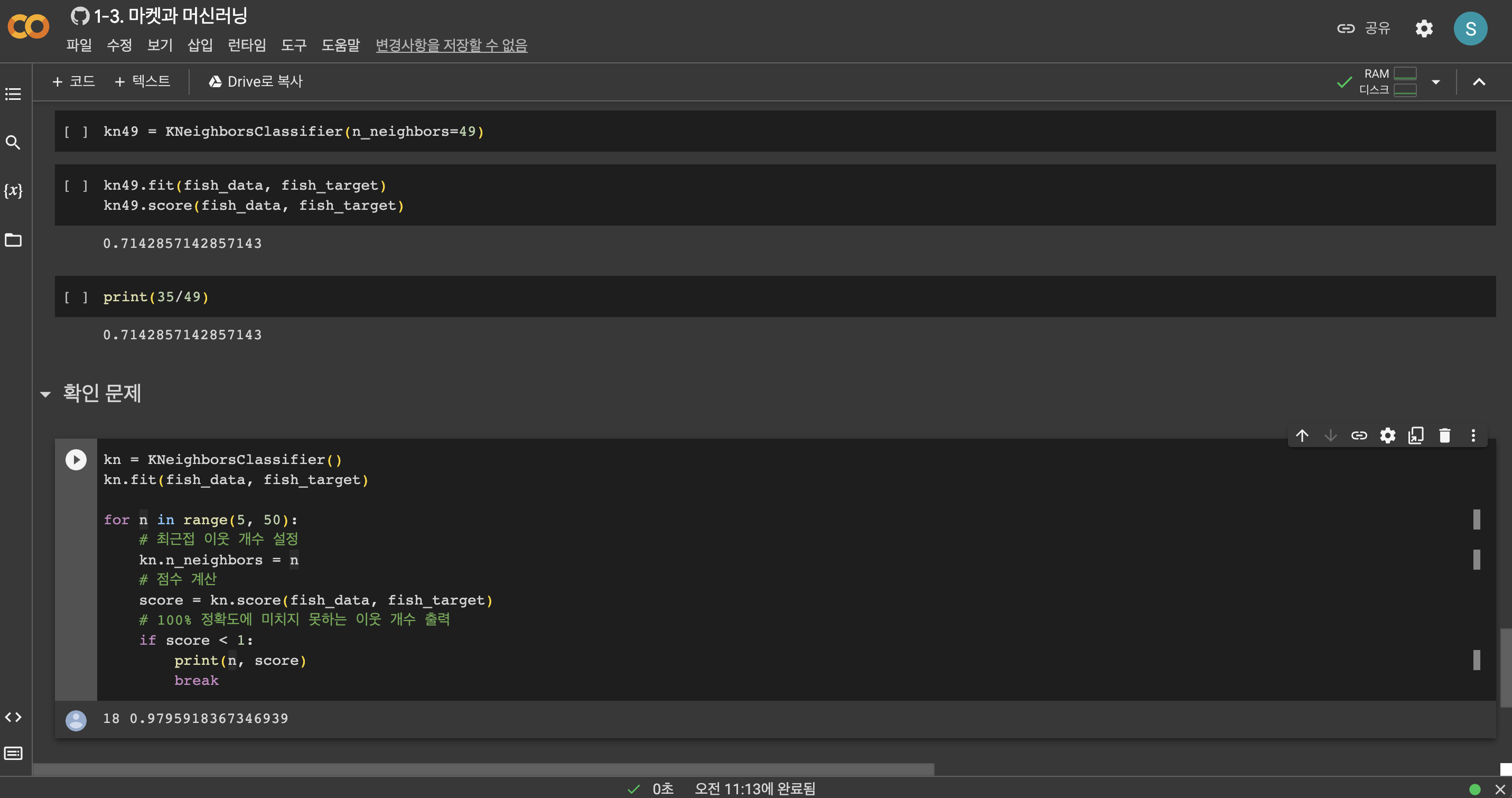Click the 변경사항을 저장할 수 없음 link
Screen dimensions: 1512x798
(x=451, y=45)
